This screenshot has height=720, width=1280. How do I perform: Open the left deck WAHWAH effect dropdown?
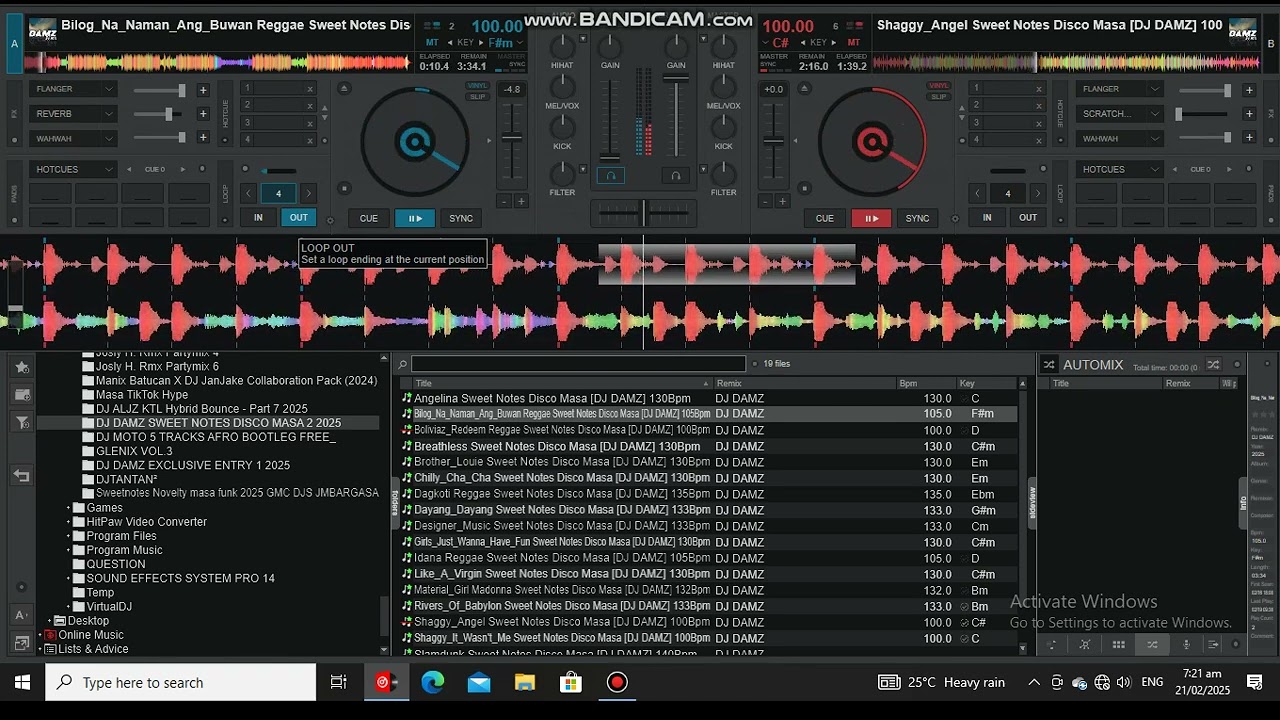click(x=73, y=139)
